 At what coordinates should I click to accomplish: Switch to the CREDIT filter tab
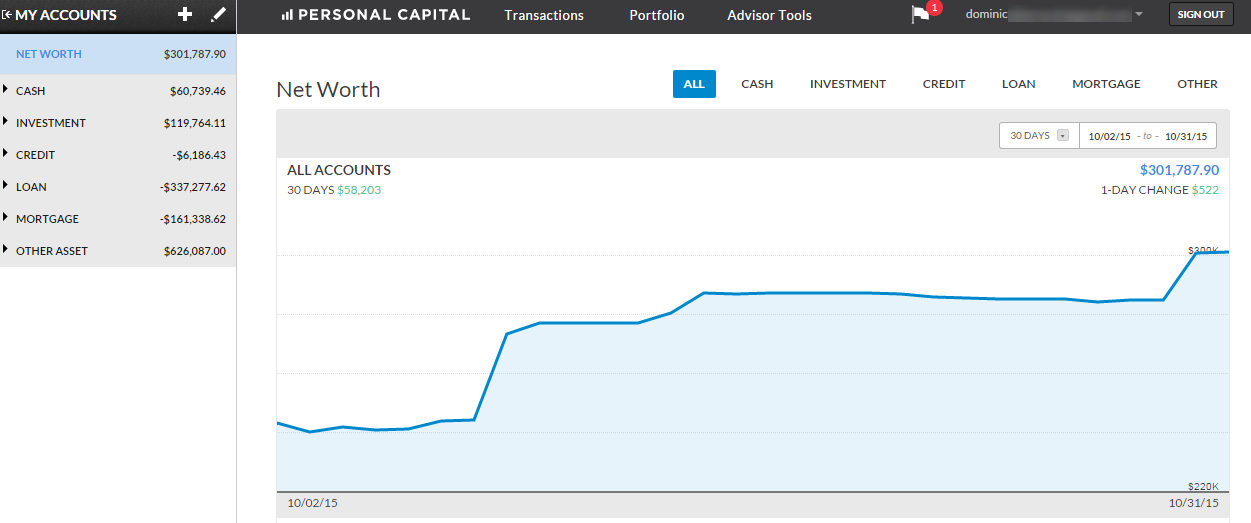click(944, 84)
